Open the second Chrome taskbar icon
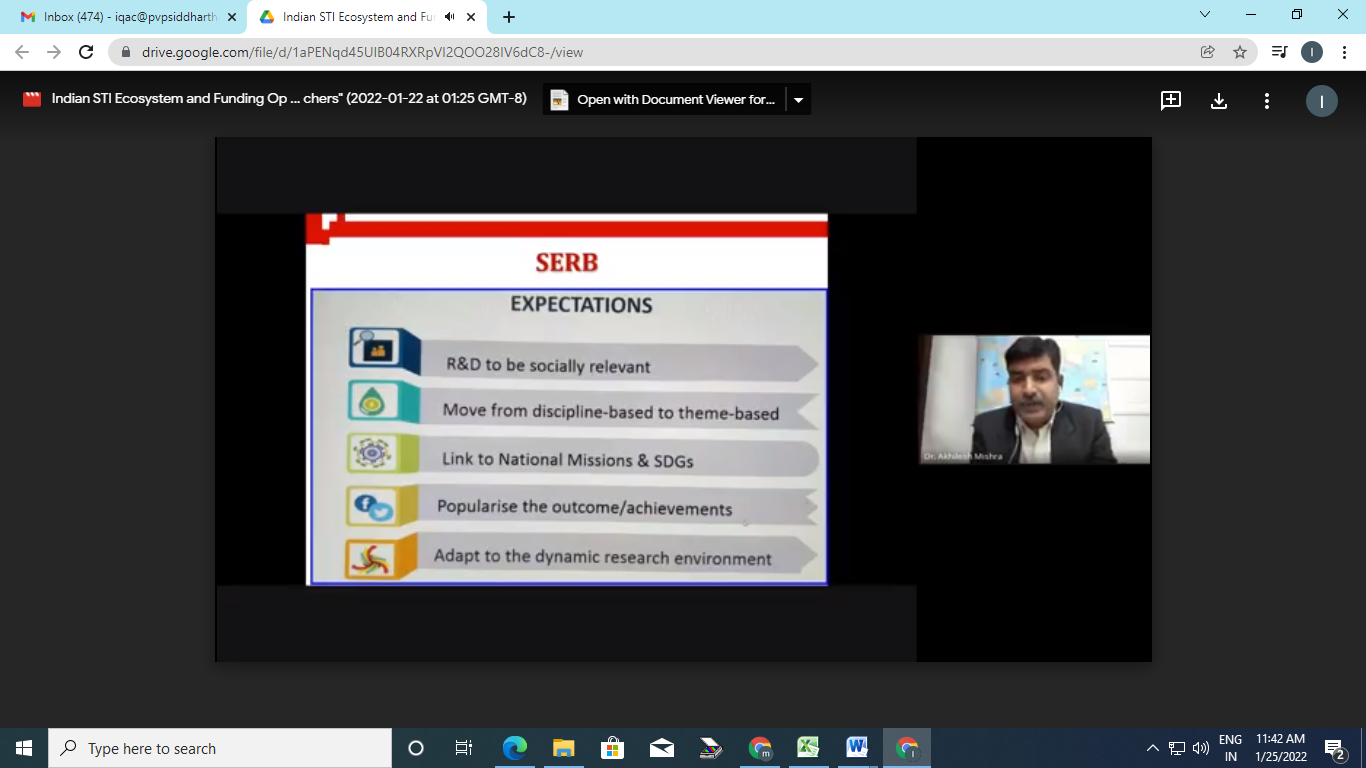 point(760,748)
